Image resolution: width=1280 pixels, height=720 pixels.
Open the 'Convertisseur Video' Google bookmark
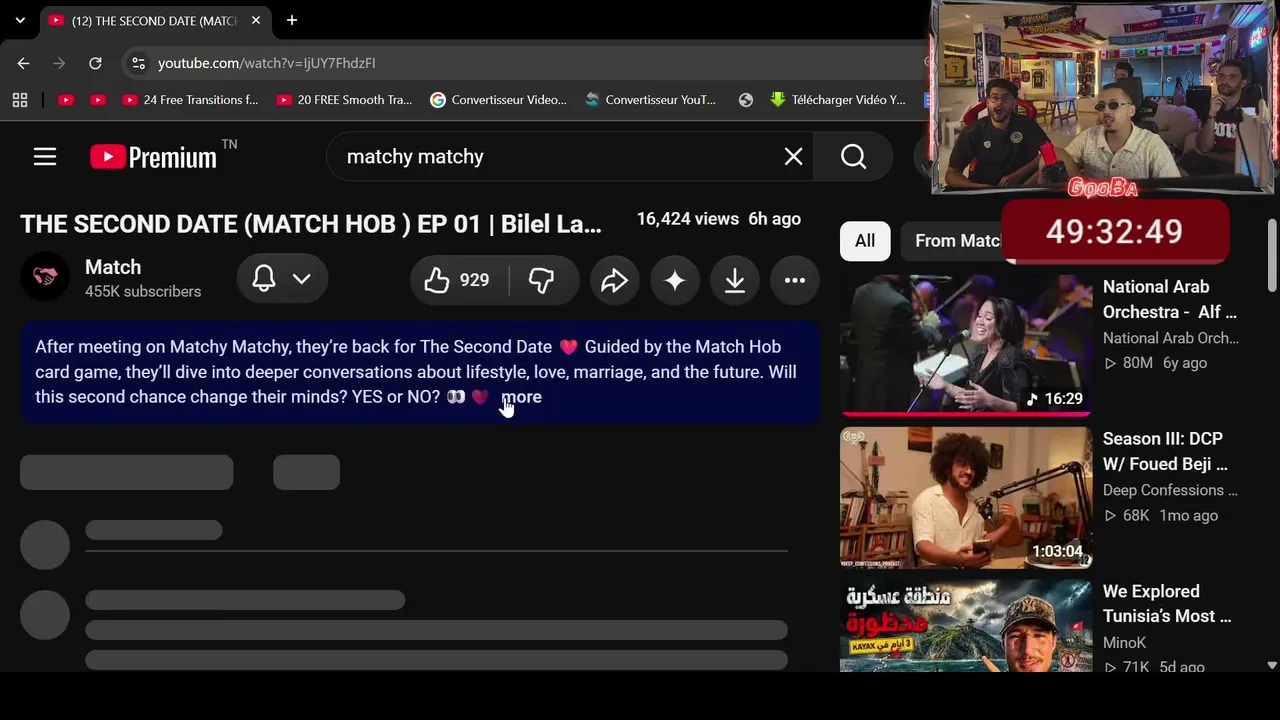(x=498, y=100)
